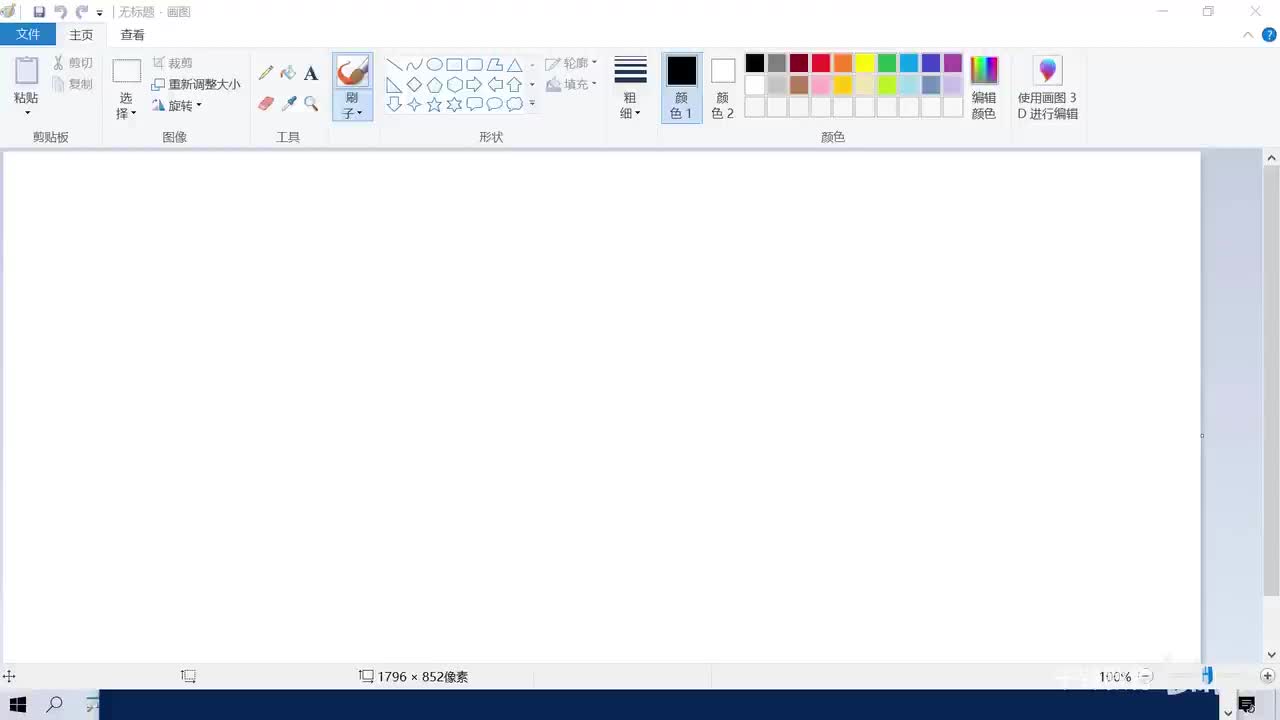
Task: Pick the Rectangle shape
Action: pos(454,65)
